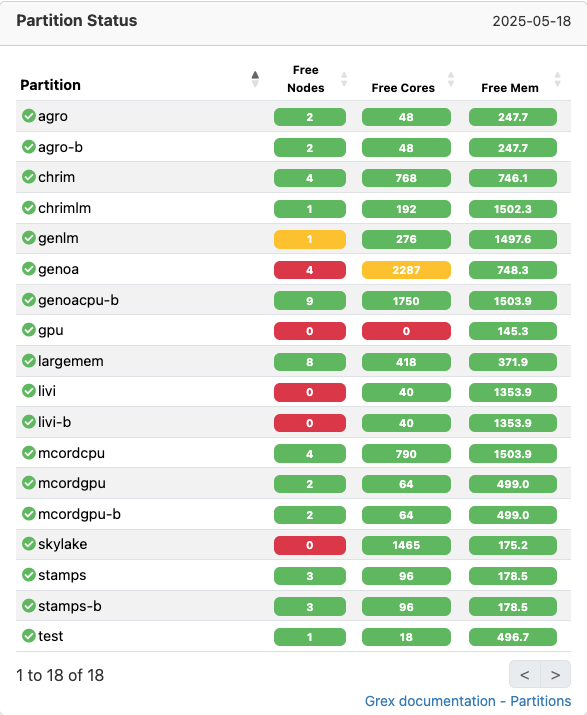Click the check icon next to chrimlm
Viewport: 587px width, 715px height.
point(29,208)
